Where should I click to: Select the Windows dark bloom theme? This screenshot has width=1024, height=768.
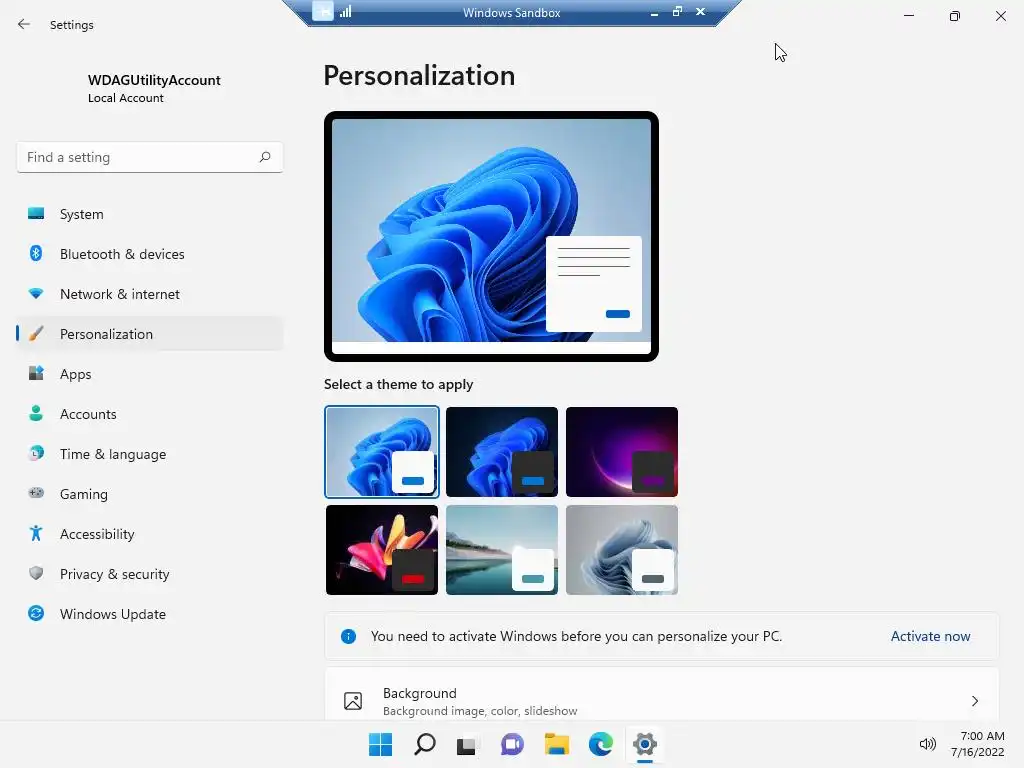pos(502,452)
